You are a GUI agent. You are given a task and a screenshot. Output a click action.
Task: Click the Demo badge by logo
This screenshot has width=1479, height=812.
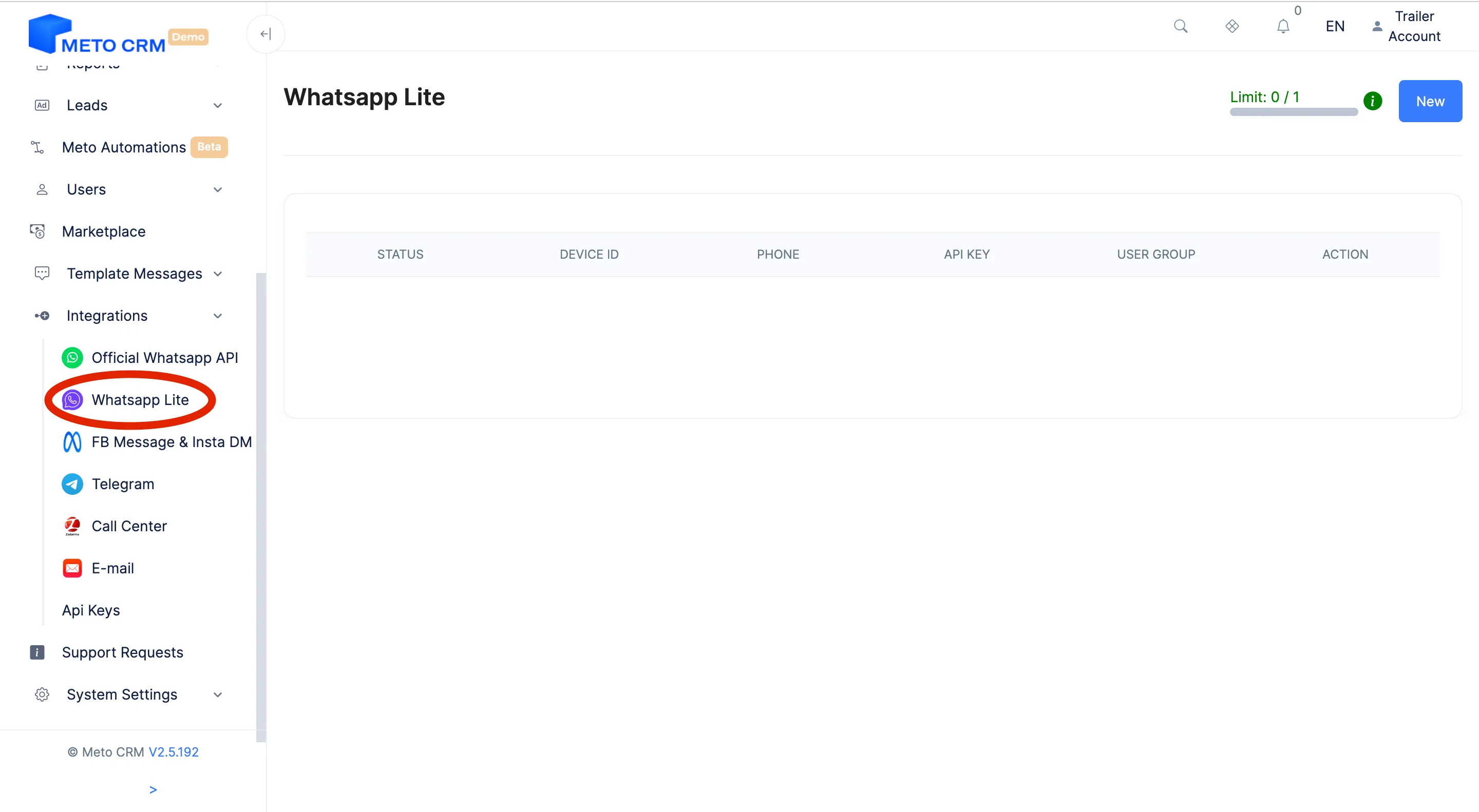click(x=188, y=37)
